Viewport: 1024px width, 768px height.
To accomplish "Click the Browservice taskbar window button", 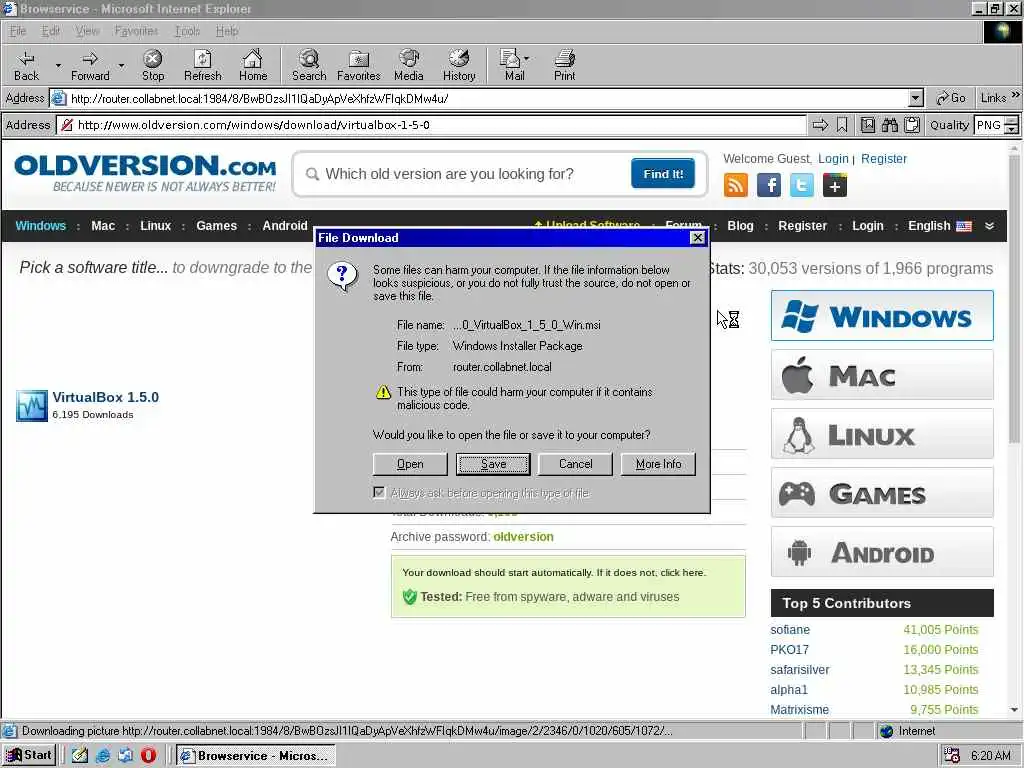I will (255, 755).
